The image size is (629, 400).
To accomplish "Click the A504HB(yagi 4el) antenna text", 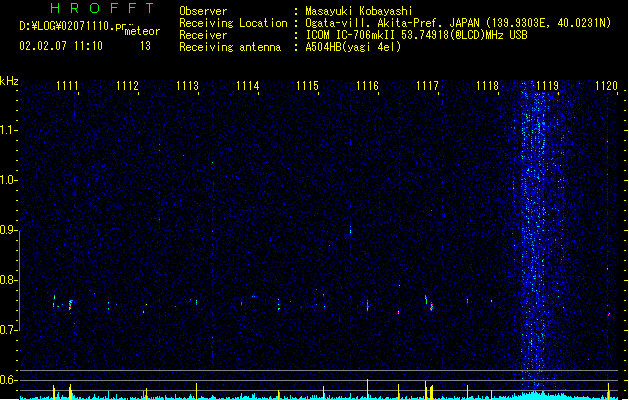I will 353,47.
